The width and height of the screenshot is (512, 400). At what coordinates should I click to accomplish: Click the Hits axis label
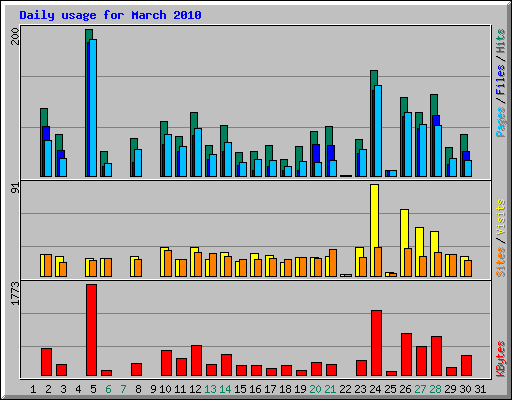tap(500, 41)
